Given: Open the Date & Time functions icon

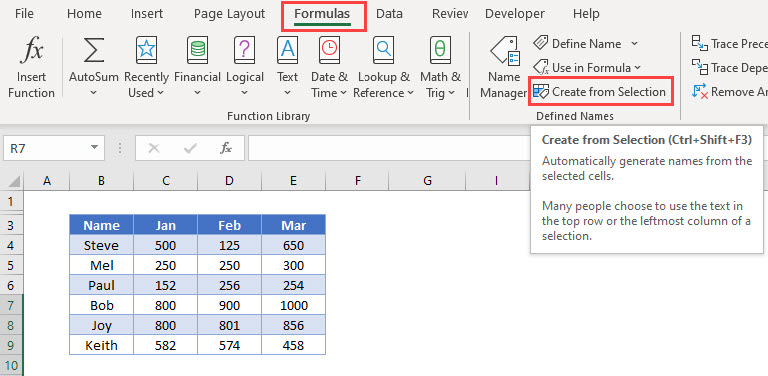Looking at the screenshot, I should [330, 50].
